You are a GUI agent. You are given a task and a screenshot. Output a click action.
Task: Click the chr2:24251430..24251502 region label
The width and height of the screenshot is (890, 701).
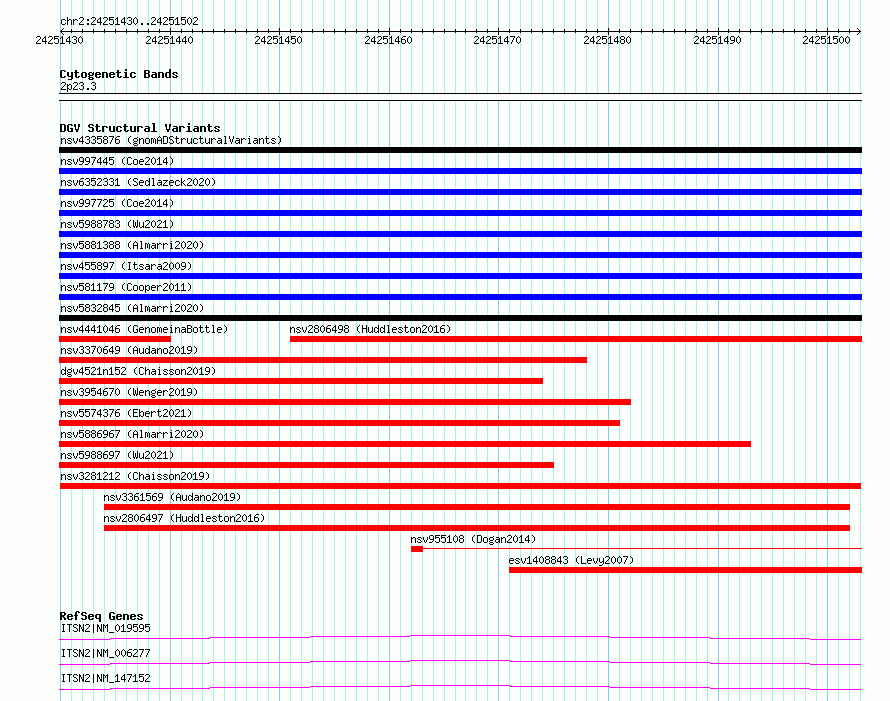[129, 21]
